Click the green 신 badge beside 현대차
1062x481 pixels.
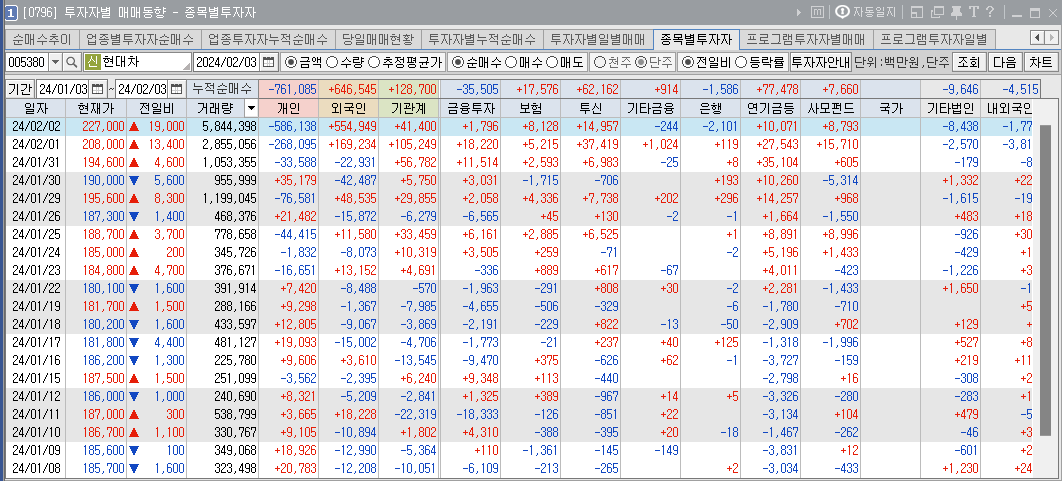pos(92,62)
